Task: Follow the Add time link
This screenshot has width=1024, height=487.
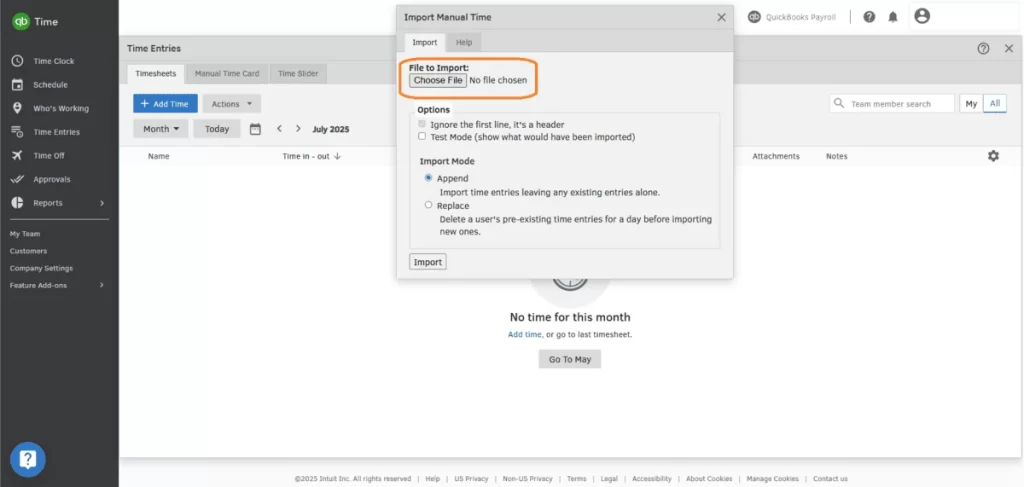Action: coord(524,334)
